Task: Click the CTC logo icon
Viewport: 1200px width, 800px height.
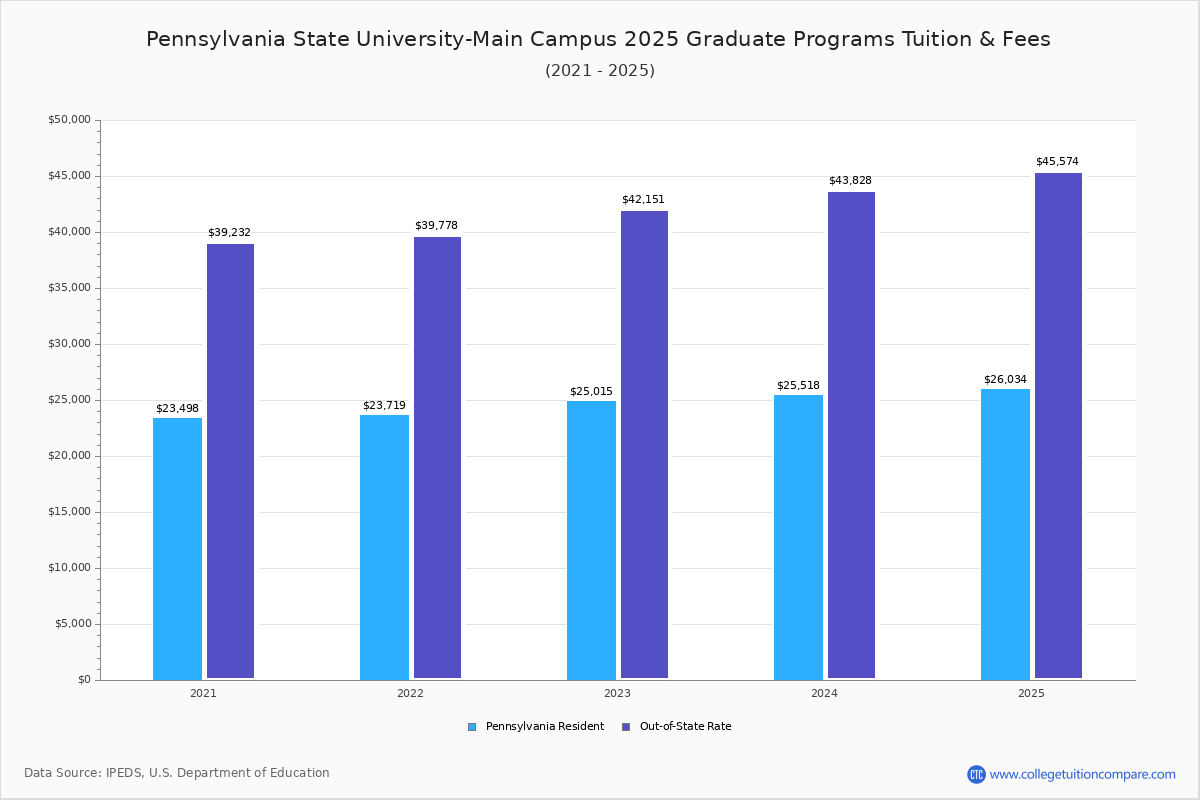Action: pyautogui.click(x=976, y=774)
